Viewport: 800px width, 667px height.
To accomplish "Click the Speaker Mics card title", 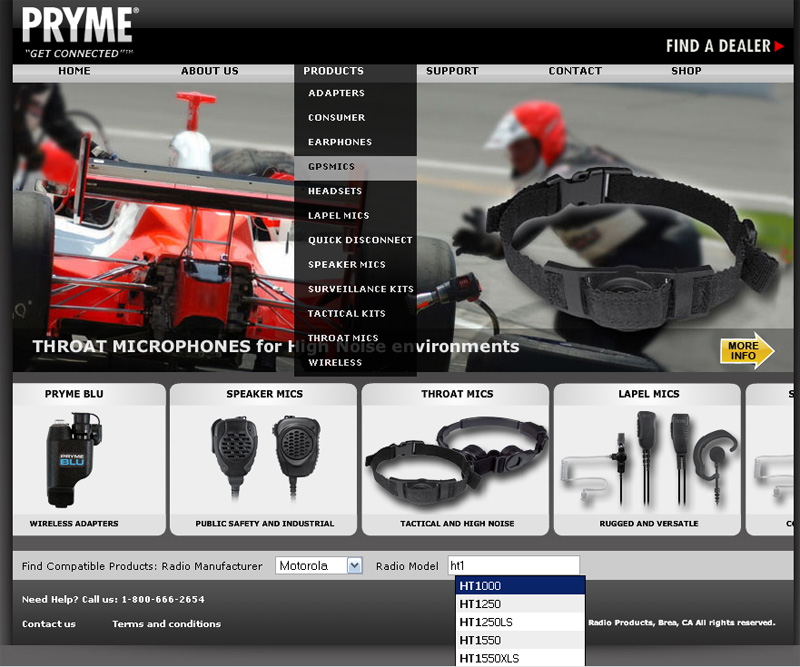I will coord(264,394).
